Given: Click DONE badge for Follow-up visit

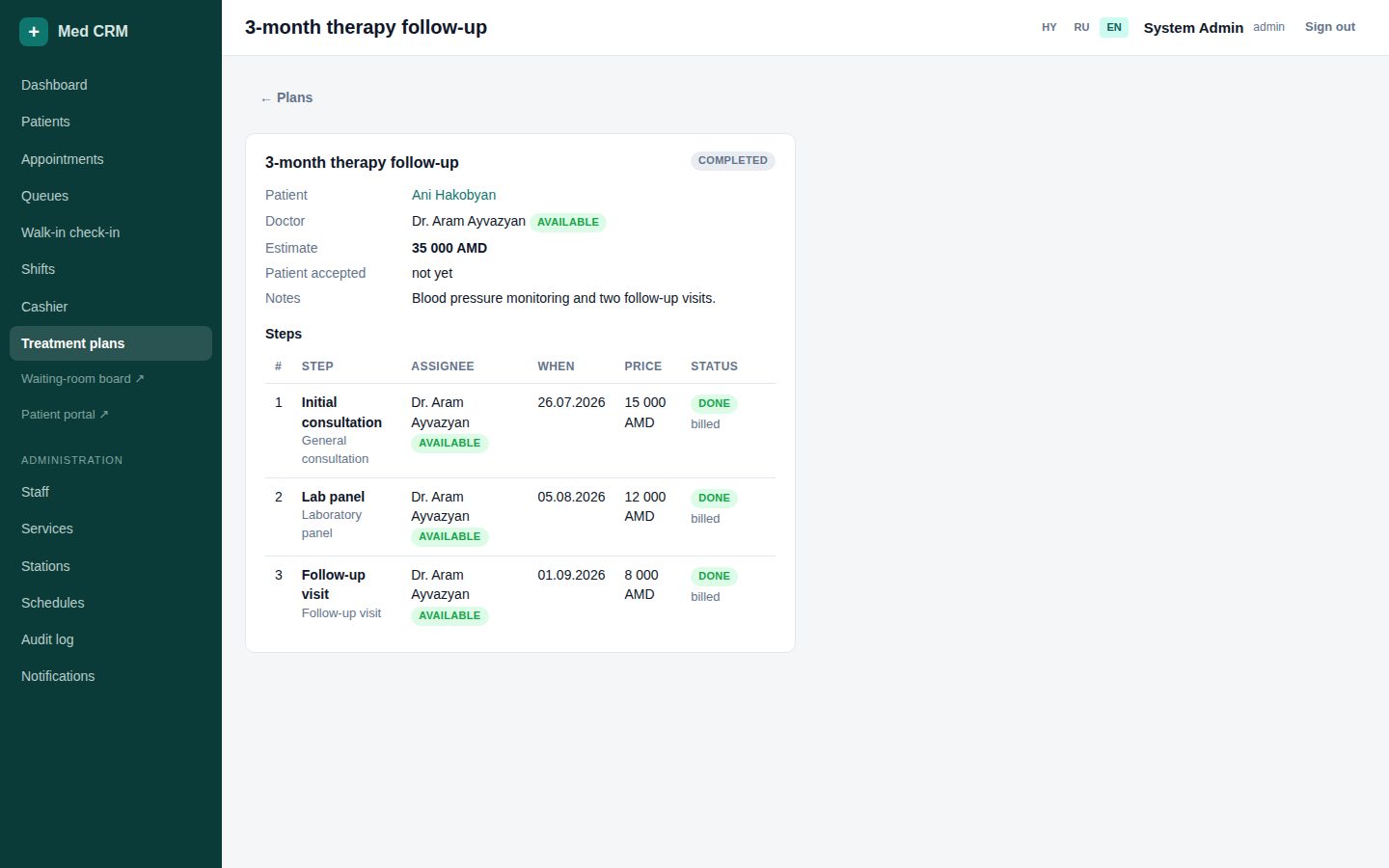Looking at the screenshot, I should [x=714, y=577].
